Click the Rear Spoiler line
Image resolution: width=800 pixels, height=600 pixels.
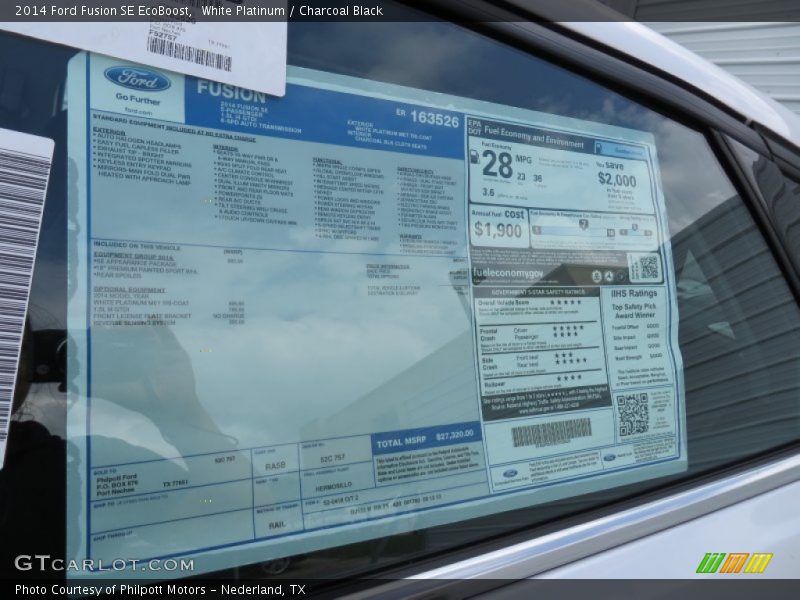tap(117, 276)
